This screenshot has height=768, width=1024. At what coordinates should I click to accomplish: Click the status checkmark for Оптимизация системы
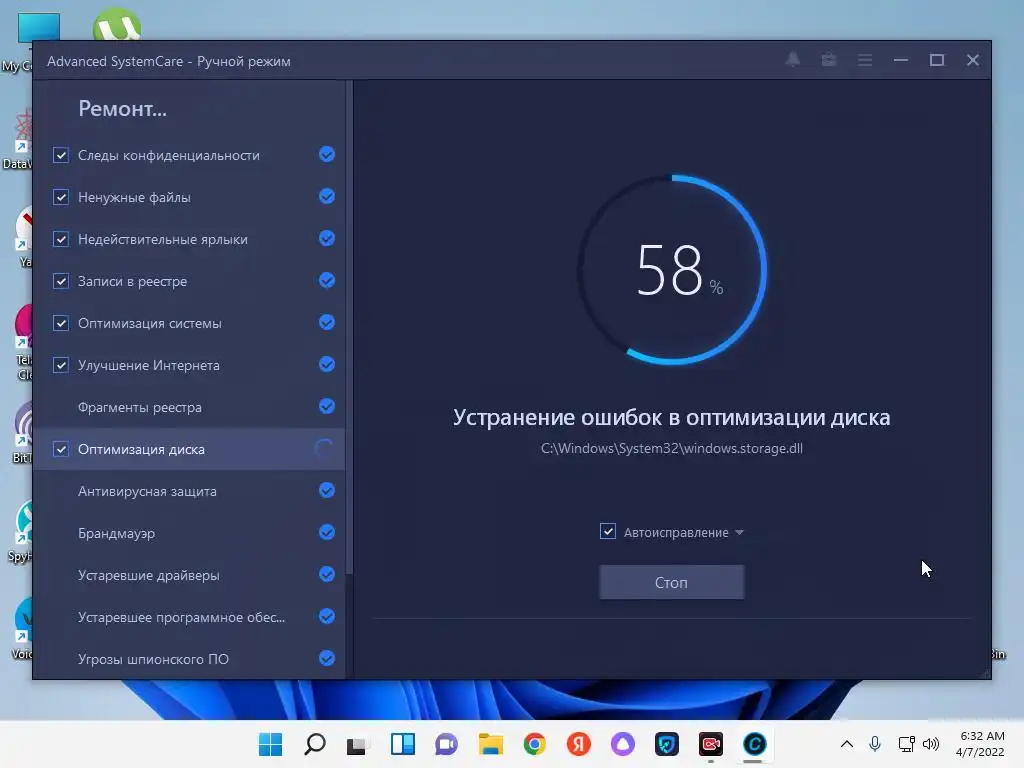coord(327,323)
